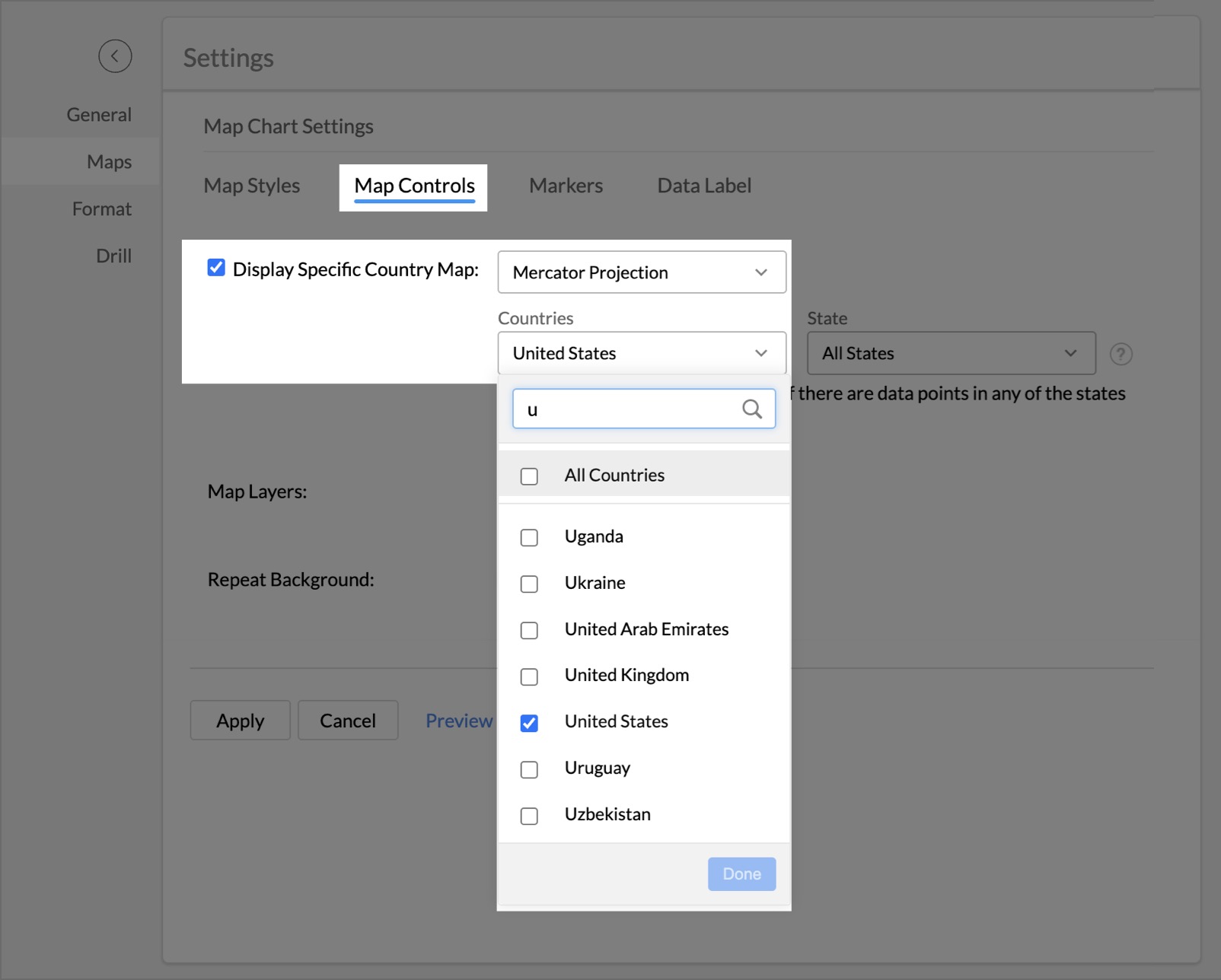Select Format in the sidebar
This screenshot has width=1221, height=980.
tap(102, 209)
